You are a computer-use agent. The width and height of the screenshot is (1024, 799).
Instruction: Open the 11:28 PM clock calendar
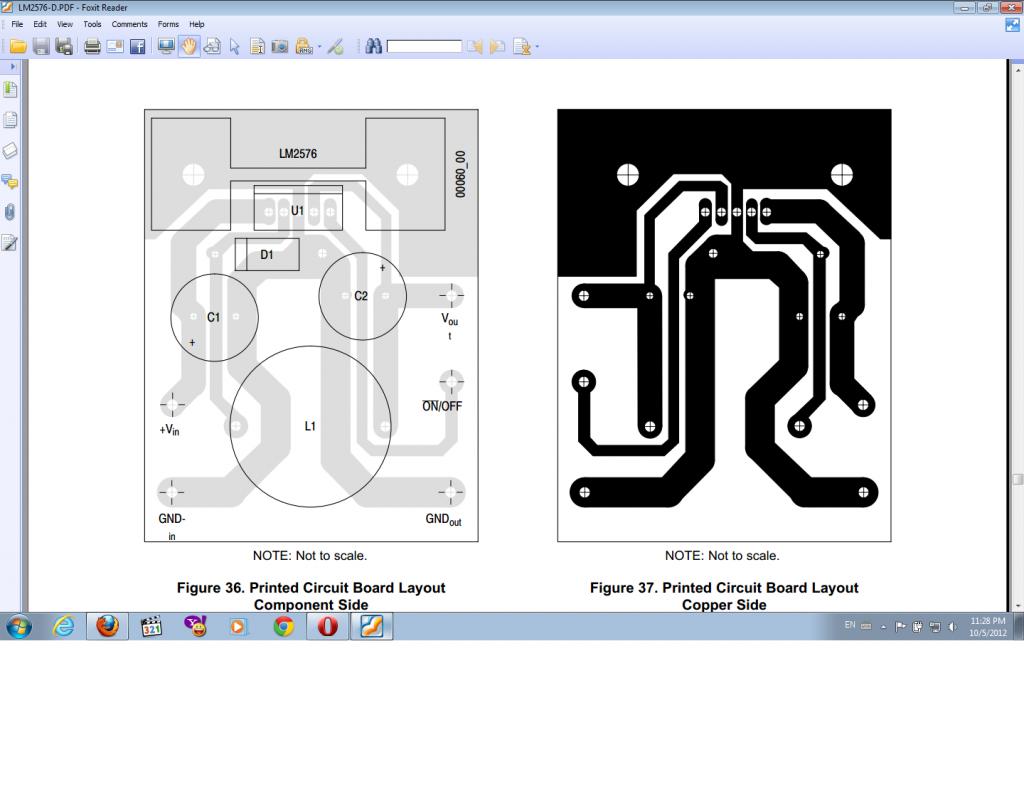(987, 627)
